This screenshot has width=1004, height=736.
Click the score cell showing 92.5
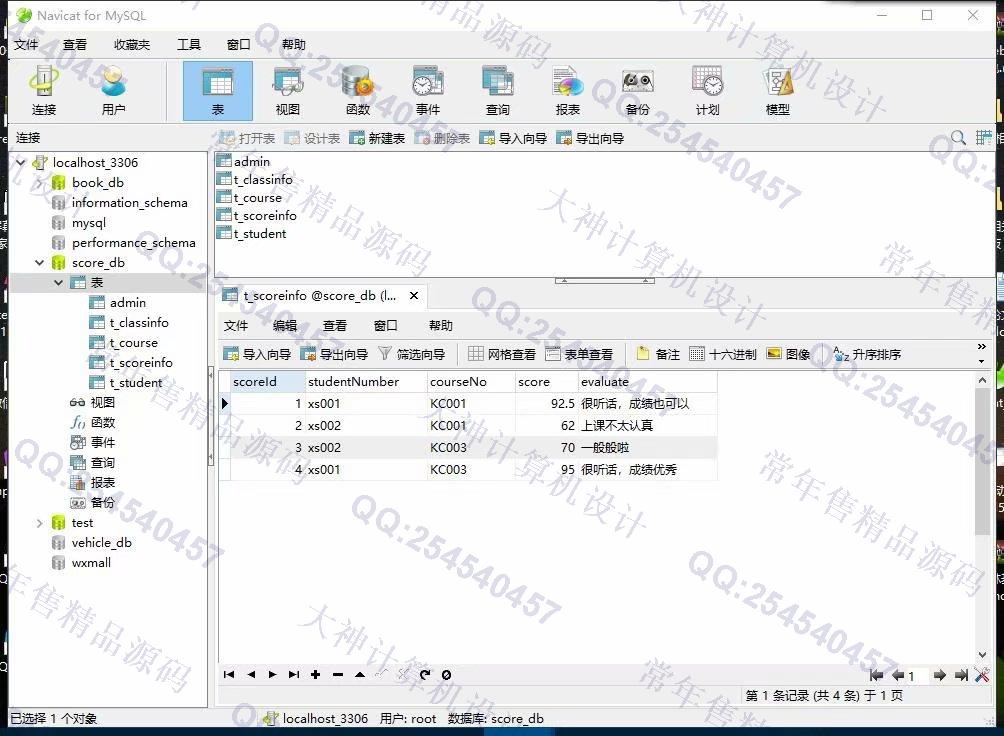point(547,404)
